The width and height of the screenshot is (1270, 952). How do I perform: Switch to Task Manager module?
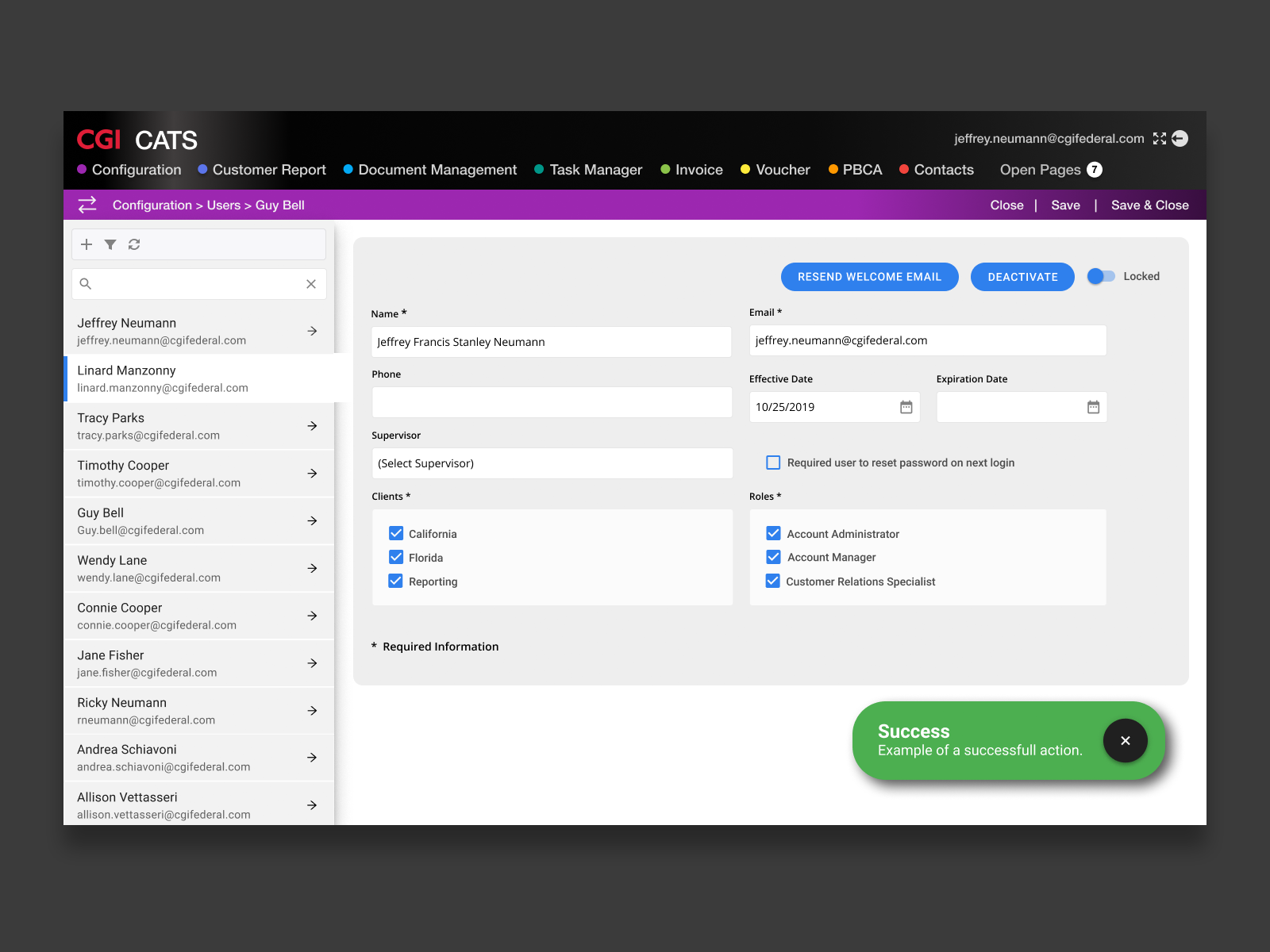coord(595,170)
